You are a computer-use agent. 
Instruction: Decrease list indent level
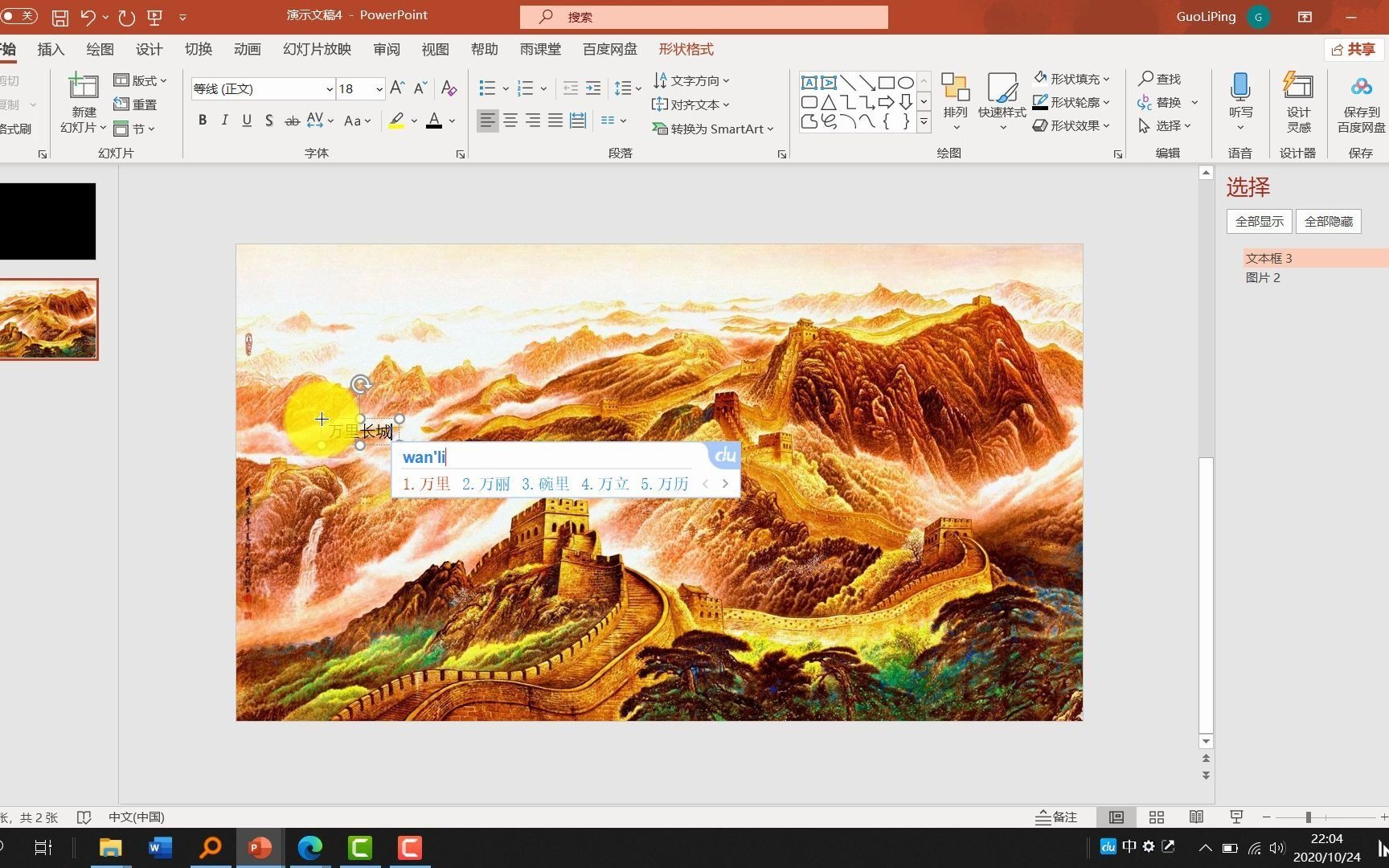[571, 88]
